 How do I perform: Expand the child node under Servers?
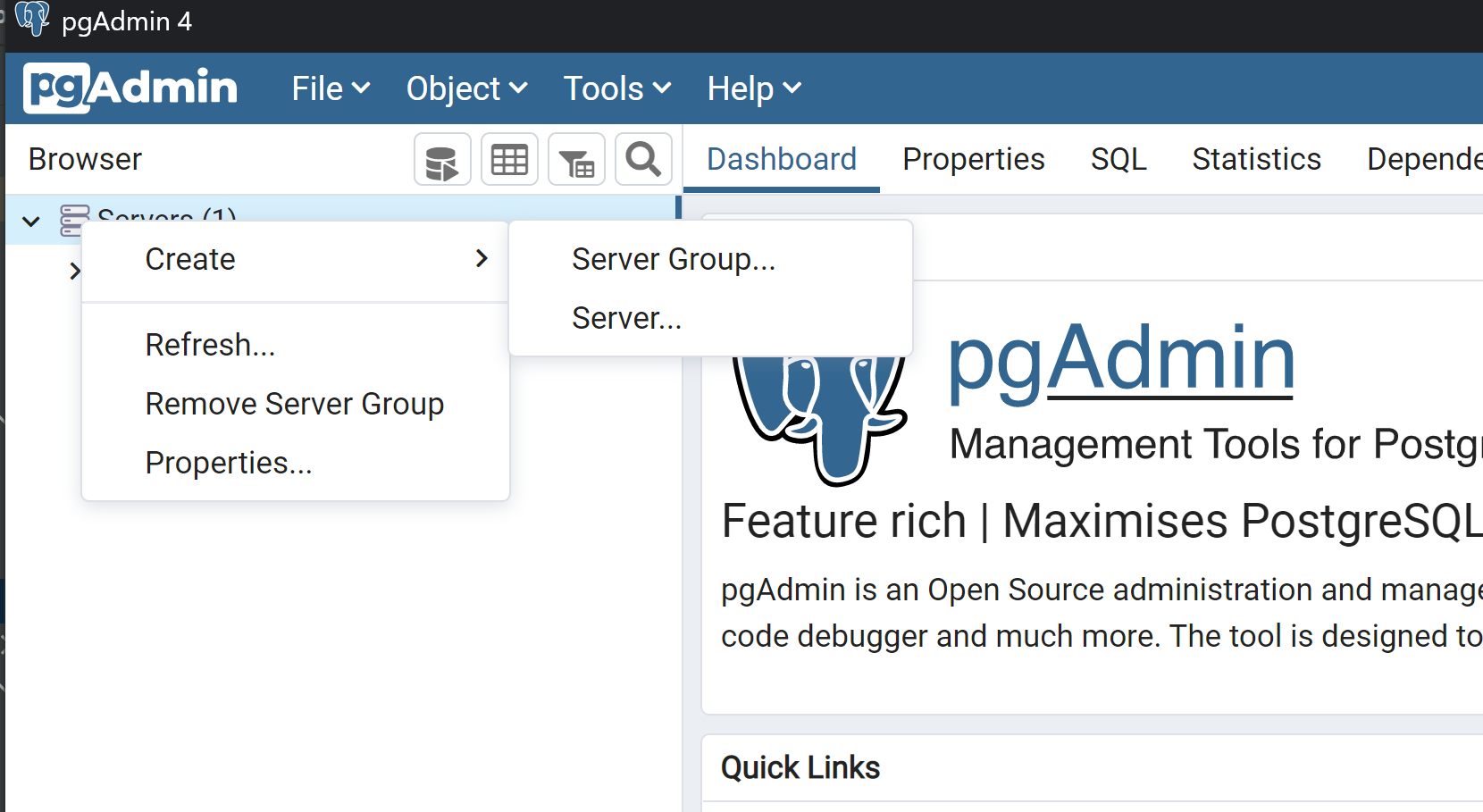(75, 271)
